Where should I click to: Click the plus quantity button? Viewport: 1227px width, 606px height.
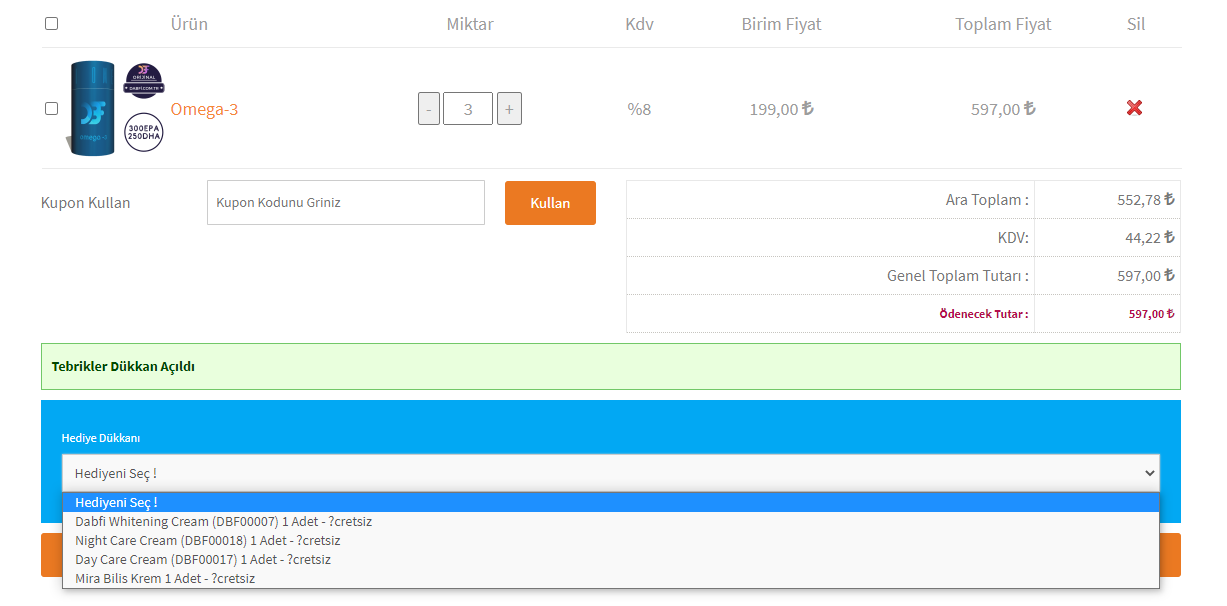[x=509, y=109]
